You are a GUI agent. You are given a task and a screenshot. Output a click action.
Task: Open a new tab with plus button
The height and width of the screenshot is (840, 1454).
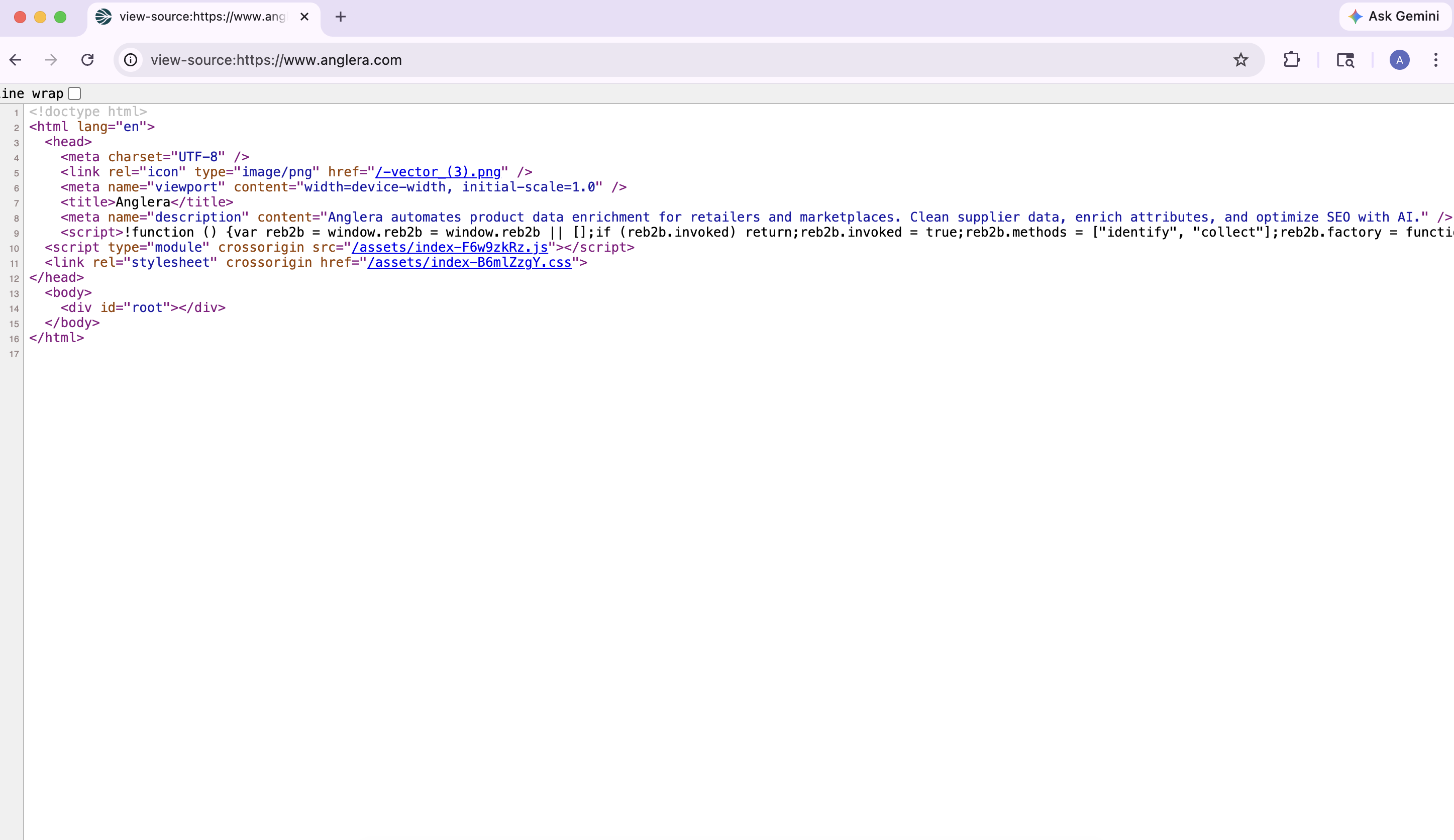[341, 17]
